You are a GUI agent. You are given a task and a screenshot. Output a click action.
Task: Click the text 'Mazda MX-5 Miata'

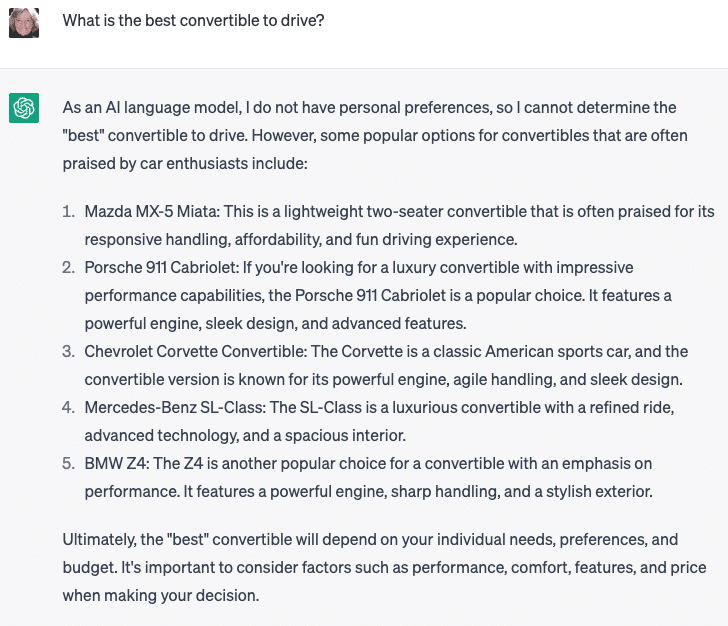tap(151, 212)
